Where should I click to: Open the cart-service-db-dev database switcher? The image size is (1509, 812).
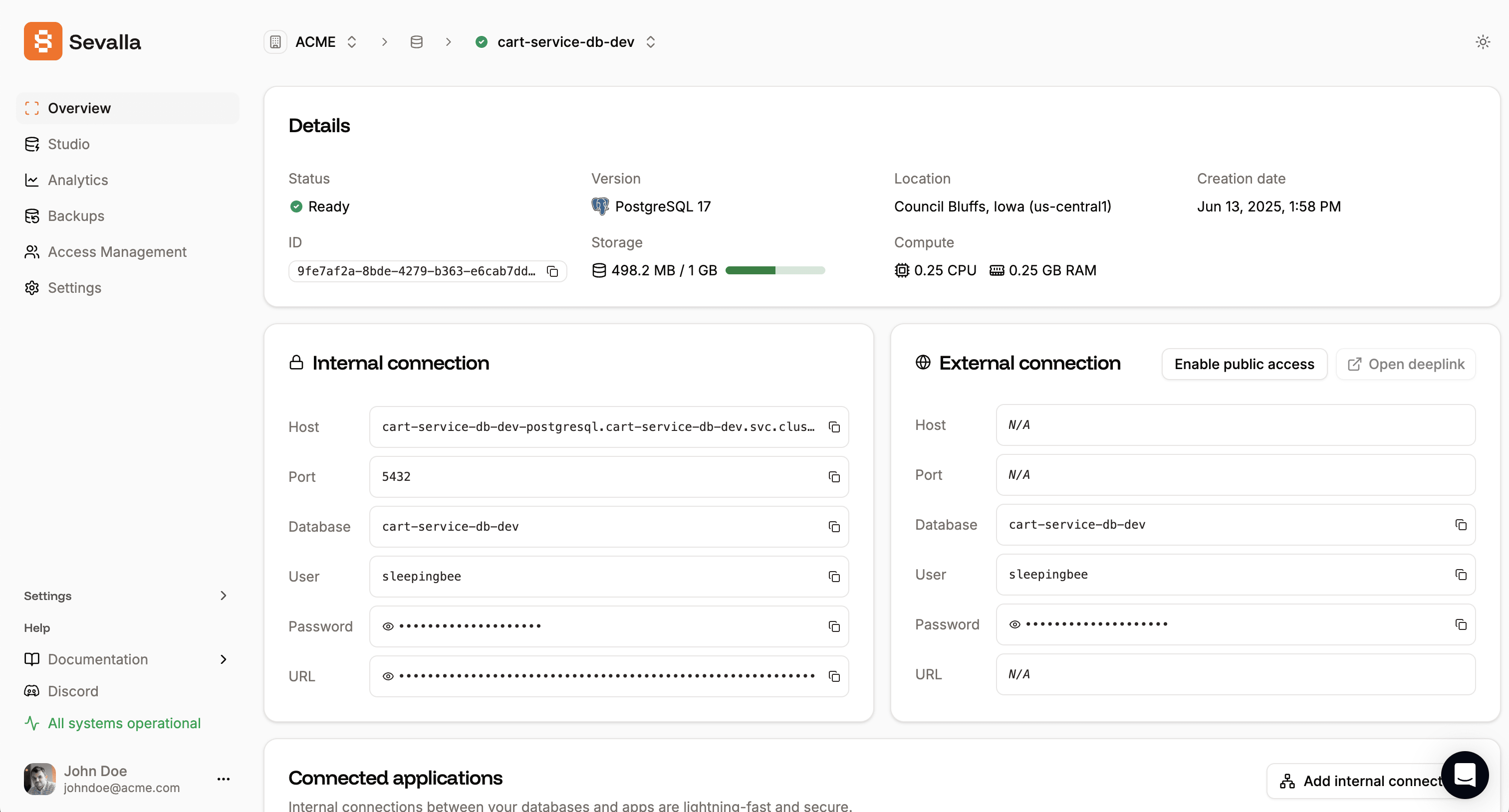point(650,41)
